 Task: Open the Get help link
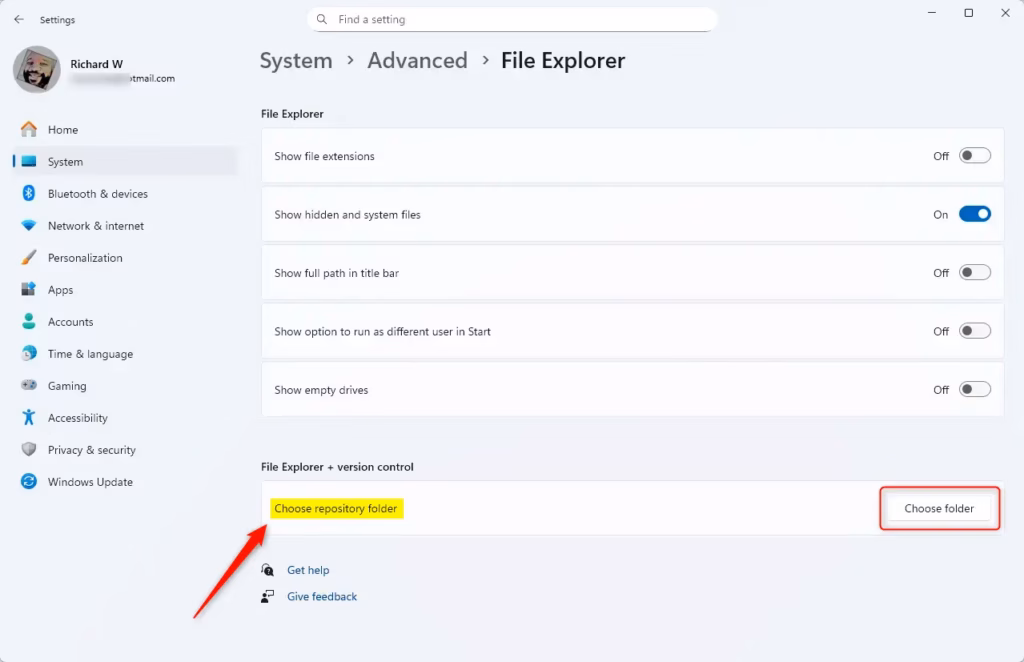[x=308, y=570]
